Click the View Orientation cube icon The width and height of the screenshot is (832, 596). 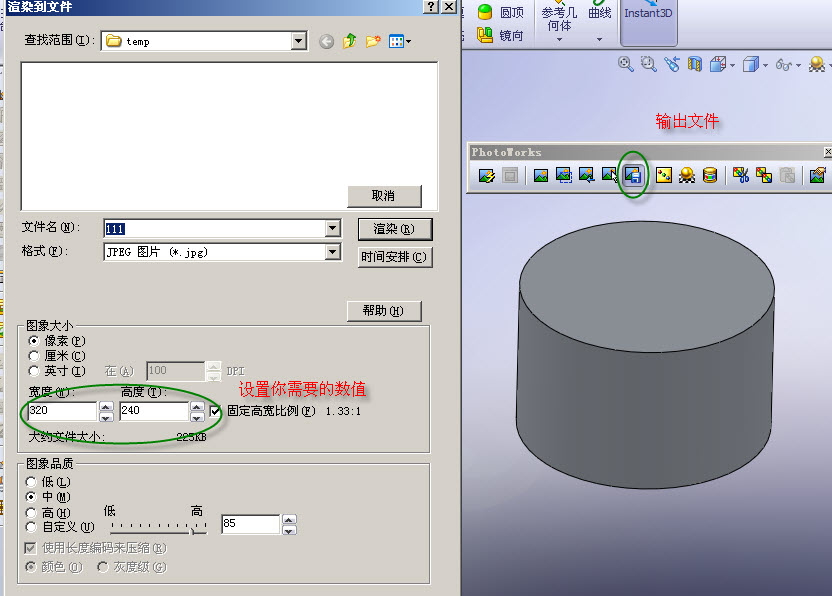pos(718,64)
